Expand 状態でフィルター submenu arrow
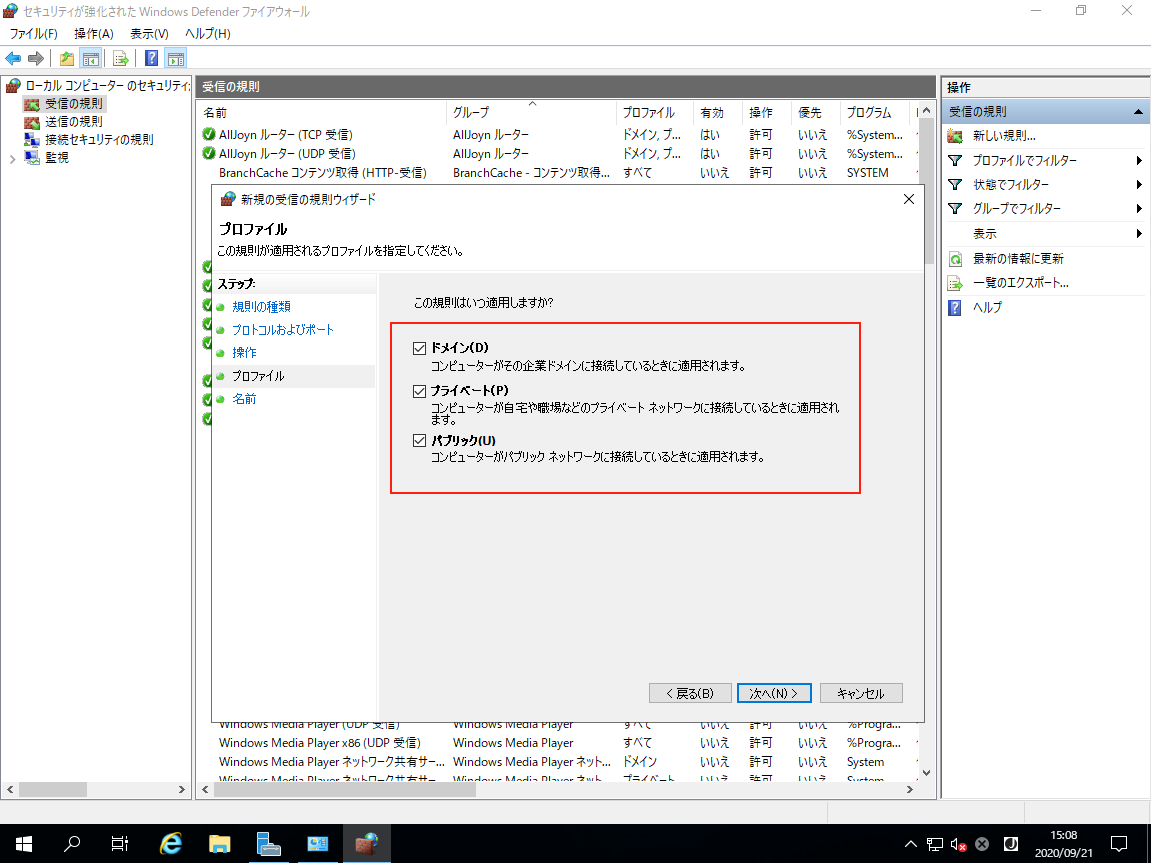1151x863 pixels. pos(1139,185)
